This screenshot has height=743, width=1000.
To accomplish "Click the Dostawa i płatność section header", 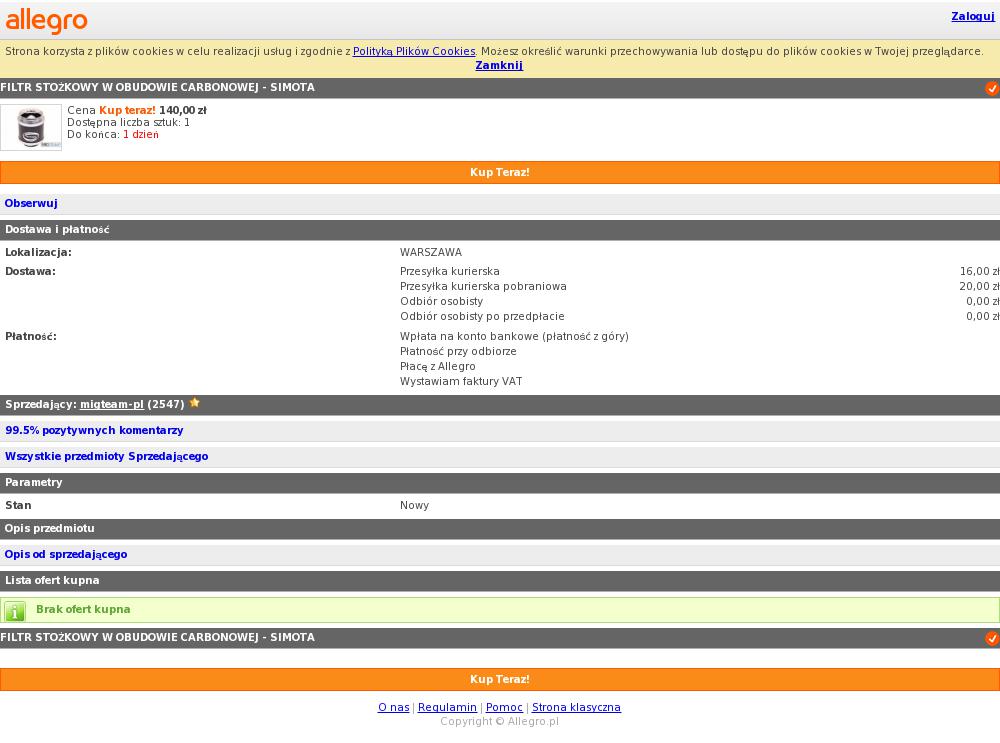I will (500, 230).
